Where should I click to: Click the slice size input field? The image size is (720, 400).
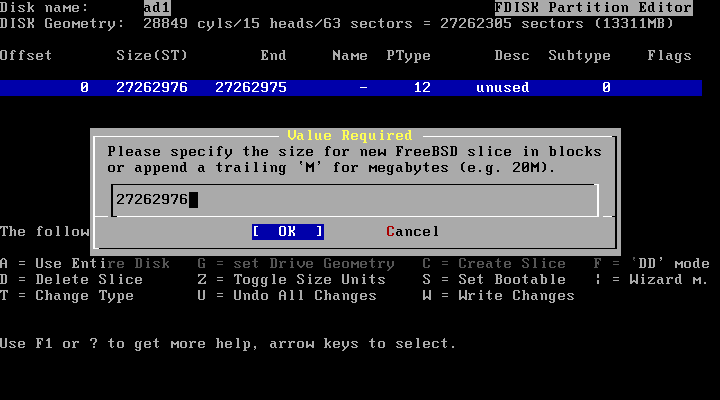point(355,200)
